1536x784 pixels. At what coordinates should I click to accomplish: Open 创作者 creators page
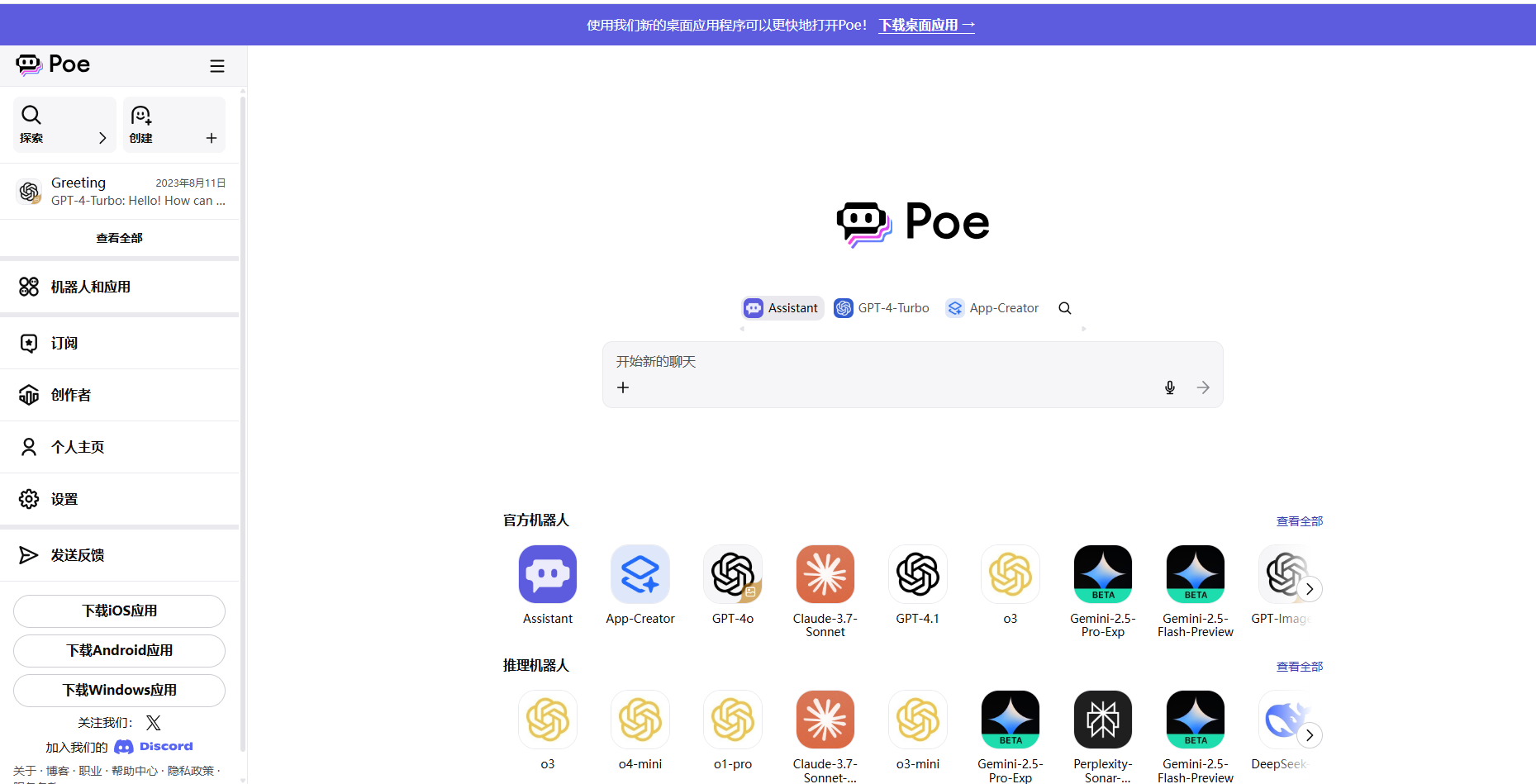coord(120,395)
